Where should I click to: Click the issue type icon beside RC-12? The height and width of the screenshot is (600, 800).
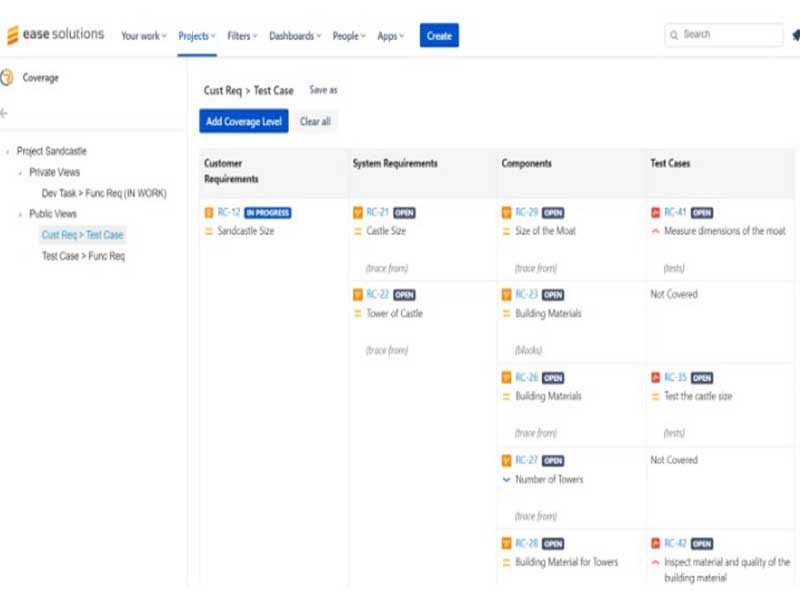[209, 212]
